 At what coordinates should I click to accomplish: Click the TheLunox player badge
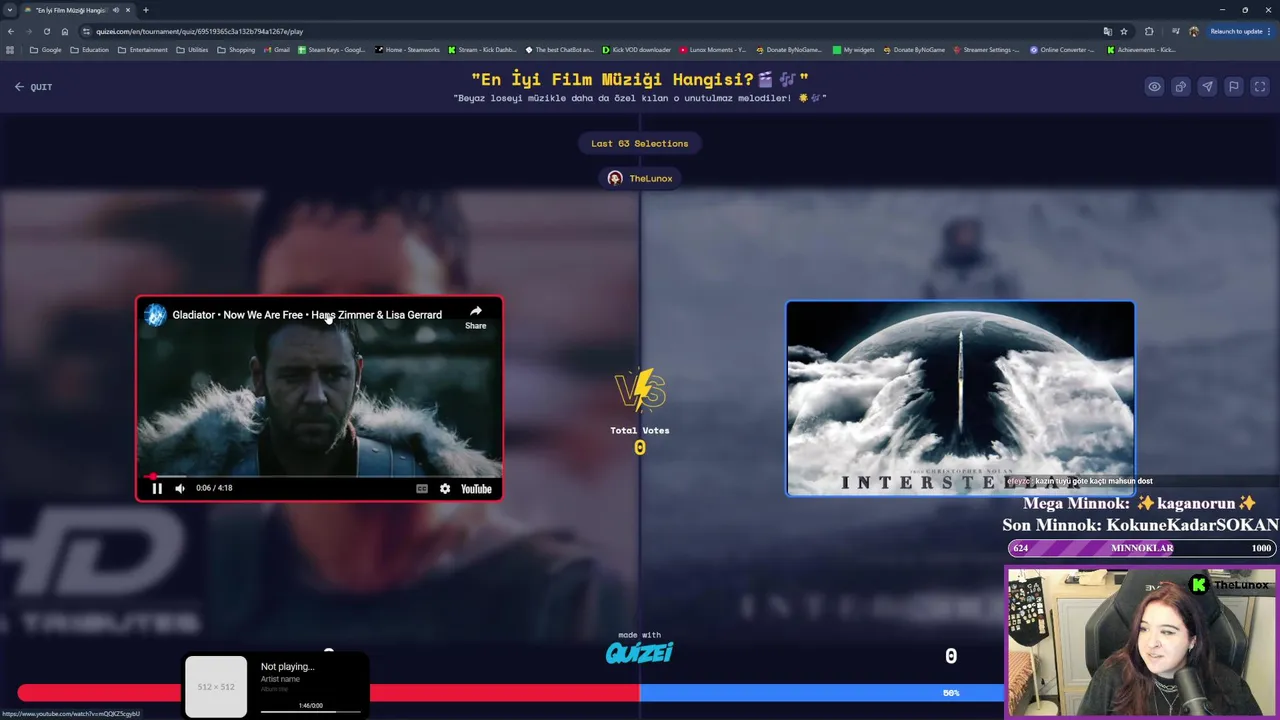[x=640, y=178]
